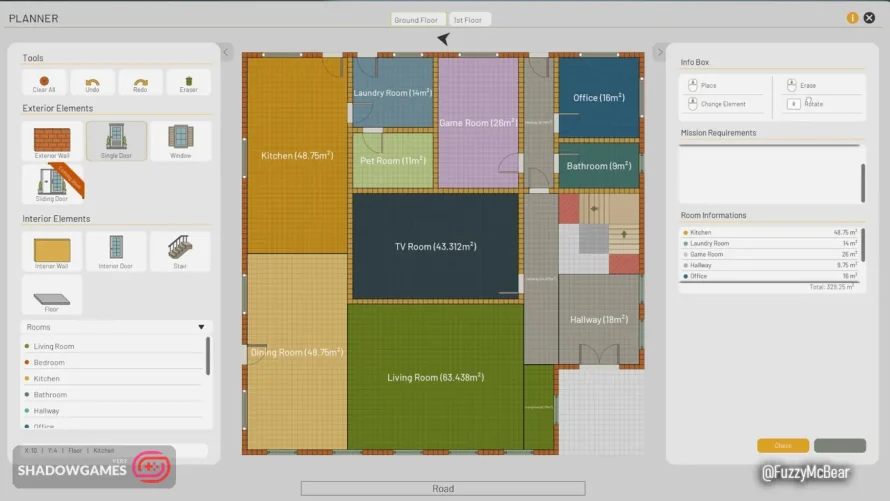This screenshot has height=501, width=890.
Task: Open the Rooms dropdown
Action: (x=116, y=327)
